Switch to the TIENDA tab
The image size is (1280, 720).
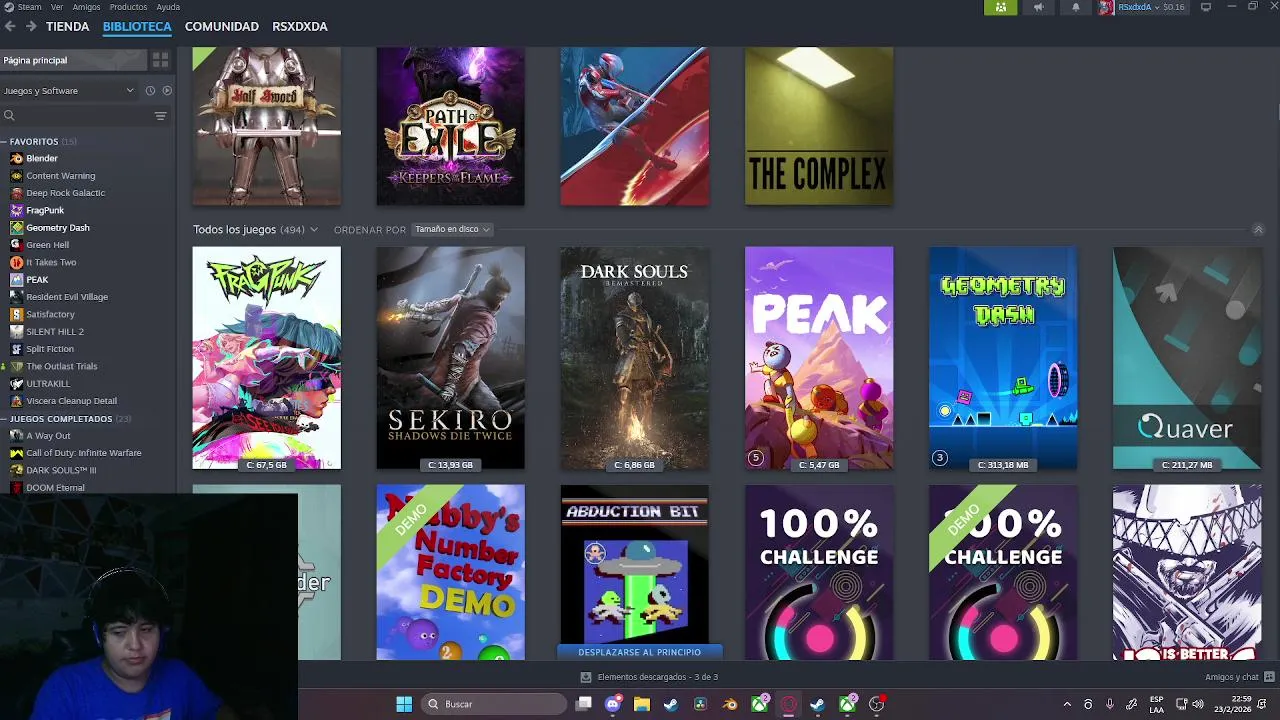(67, 27)
